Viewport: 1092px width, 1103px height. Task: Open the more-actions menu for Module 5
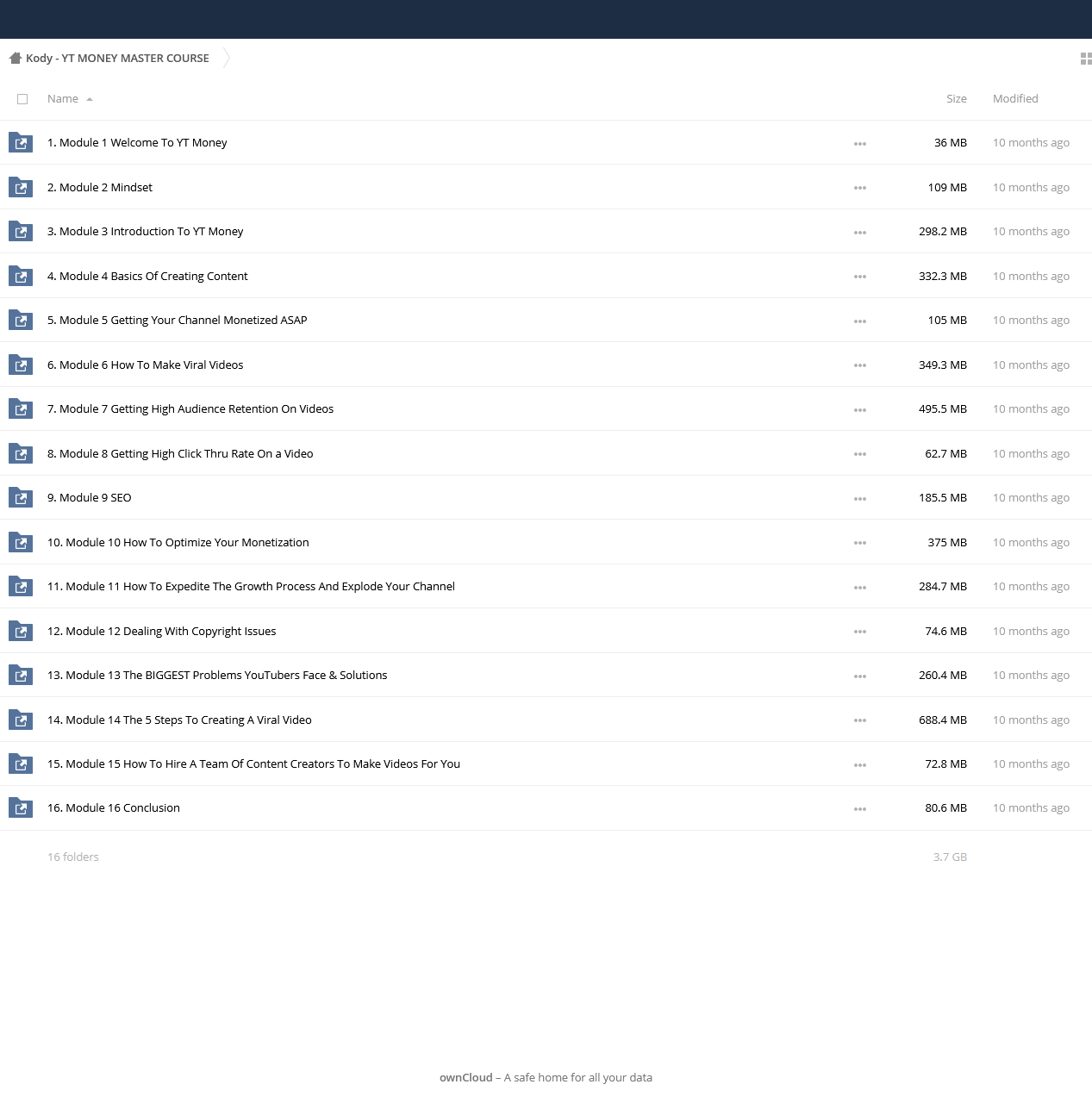tap(860, 321)
